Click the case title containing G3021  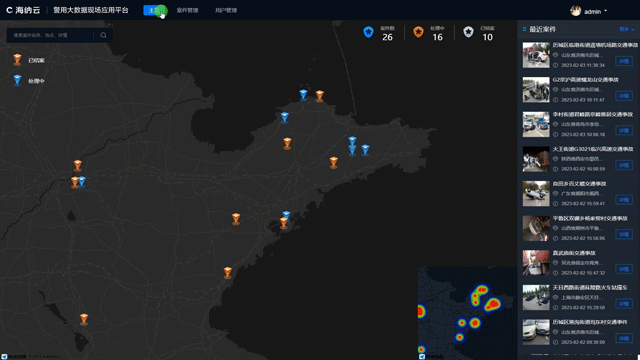[x=593, y=149]
